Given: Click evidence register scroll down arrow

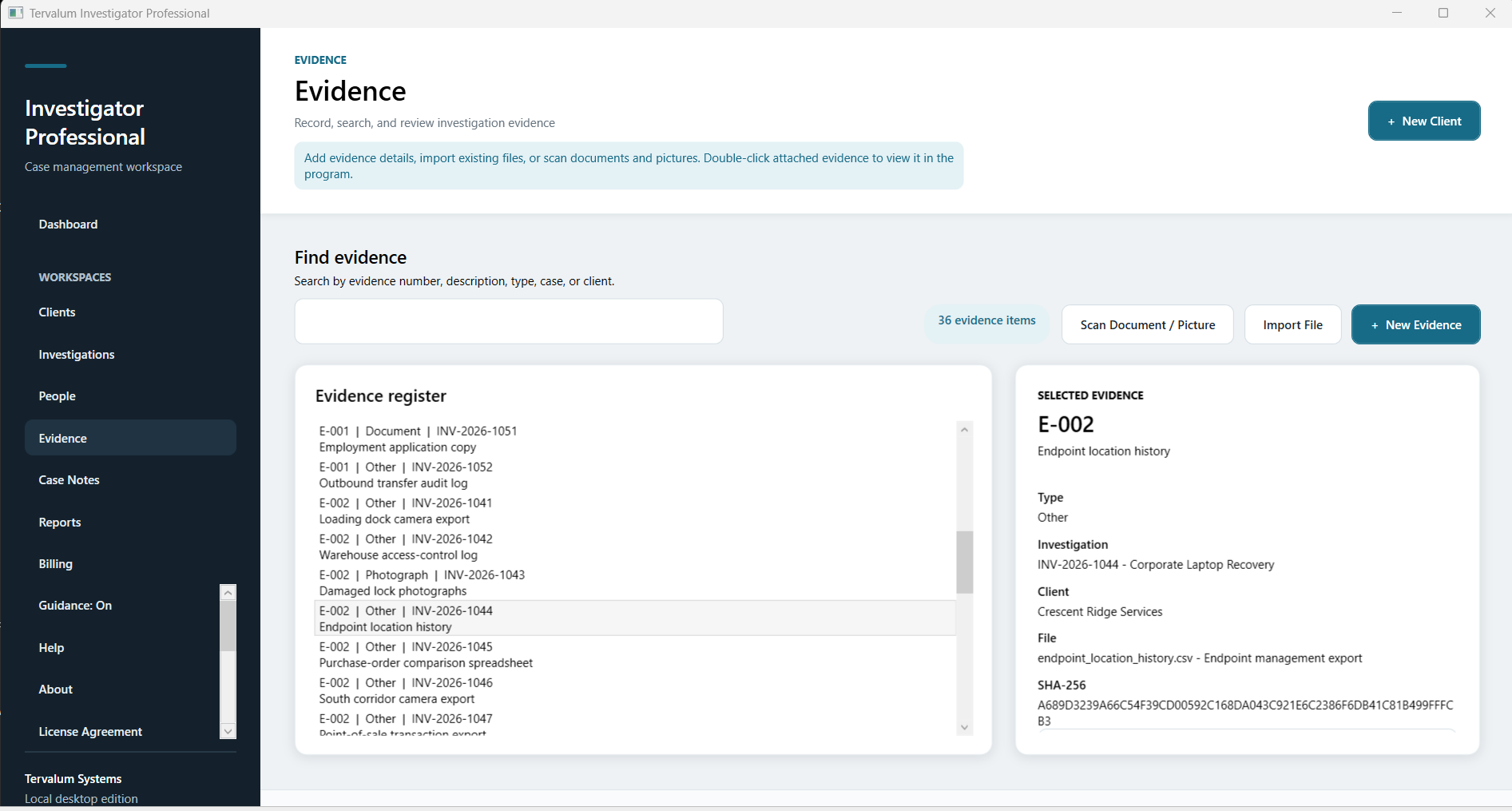Looking at the screenshot, I should (965, 727).
